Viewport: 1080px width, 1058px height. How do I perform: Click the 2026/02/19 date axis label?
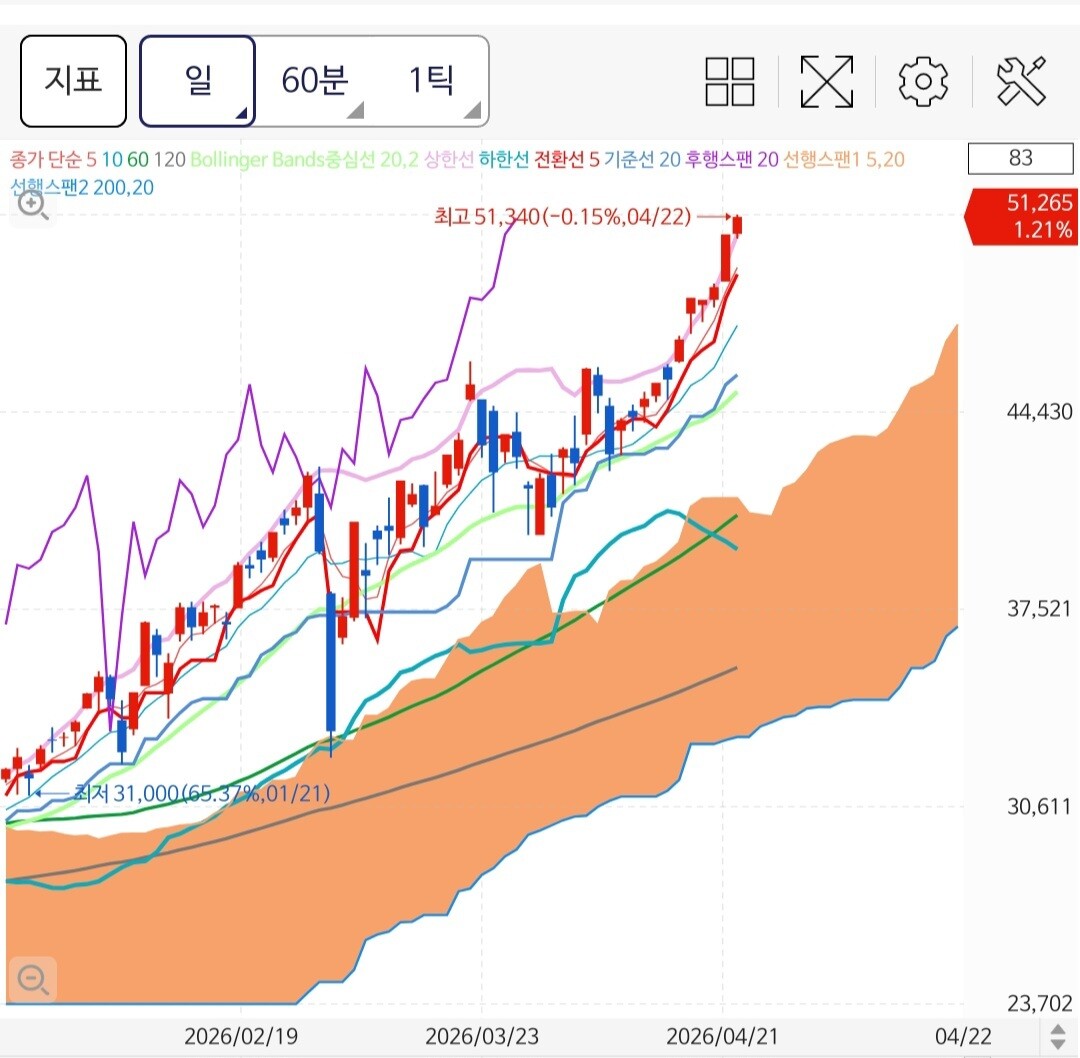coord(241,1037)
